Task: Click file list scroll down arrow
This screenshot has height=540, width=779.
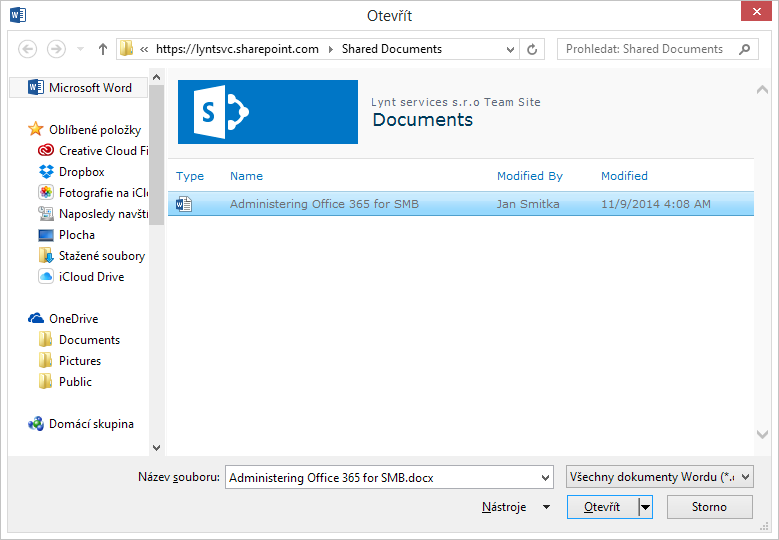Action: pos(762,434)
